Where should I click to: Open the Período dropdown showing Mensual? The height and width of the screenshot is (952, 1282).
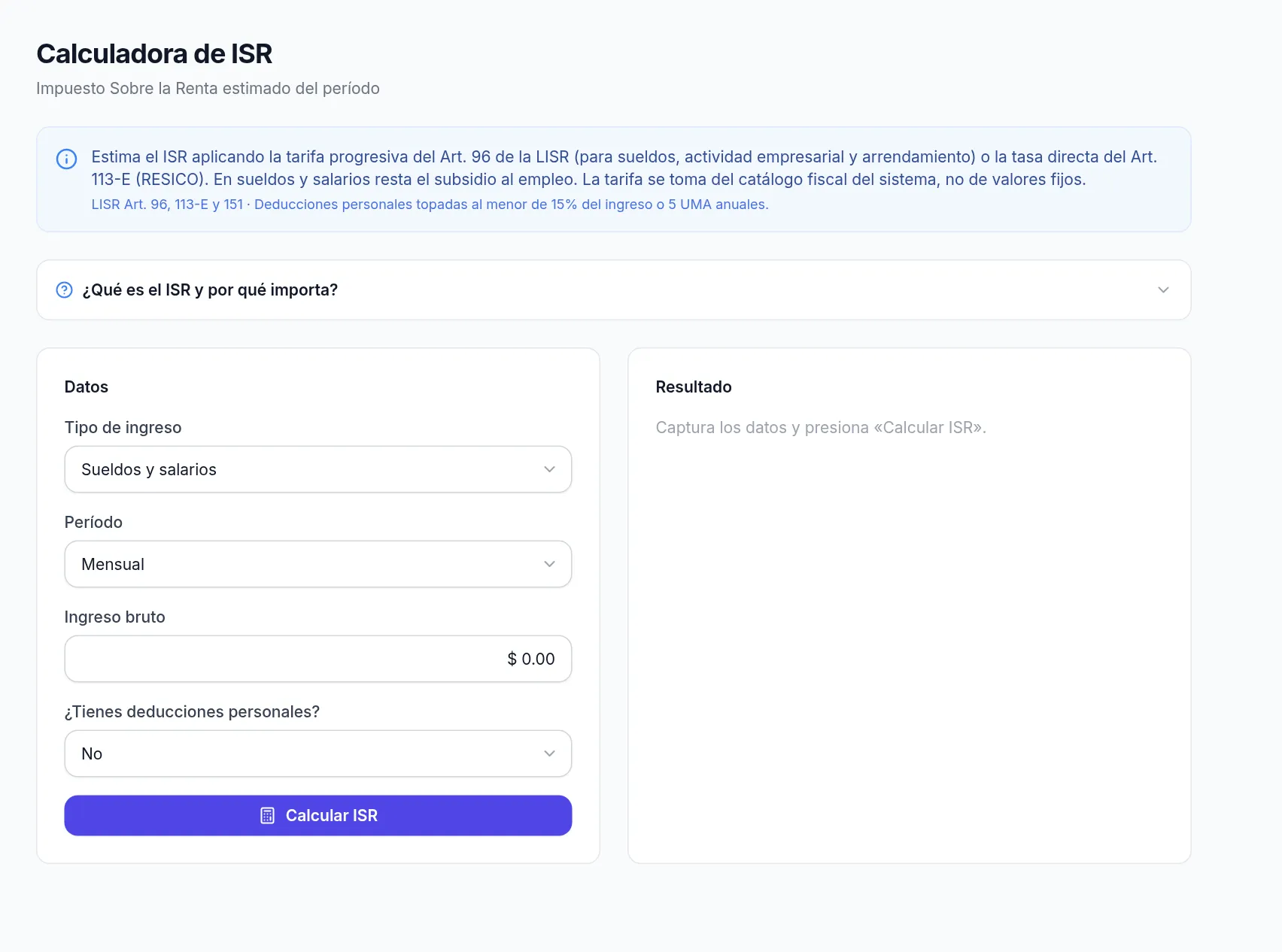pyautogui.click(x=318, y=564)
